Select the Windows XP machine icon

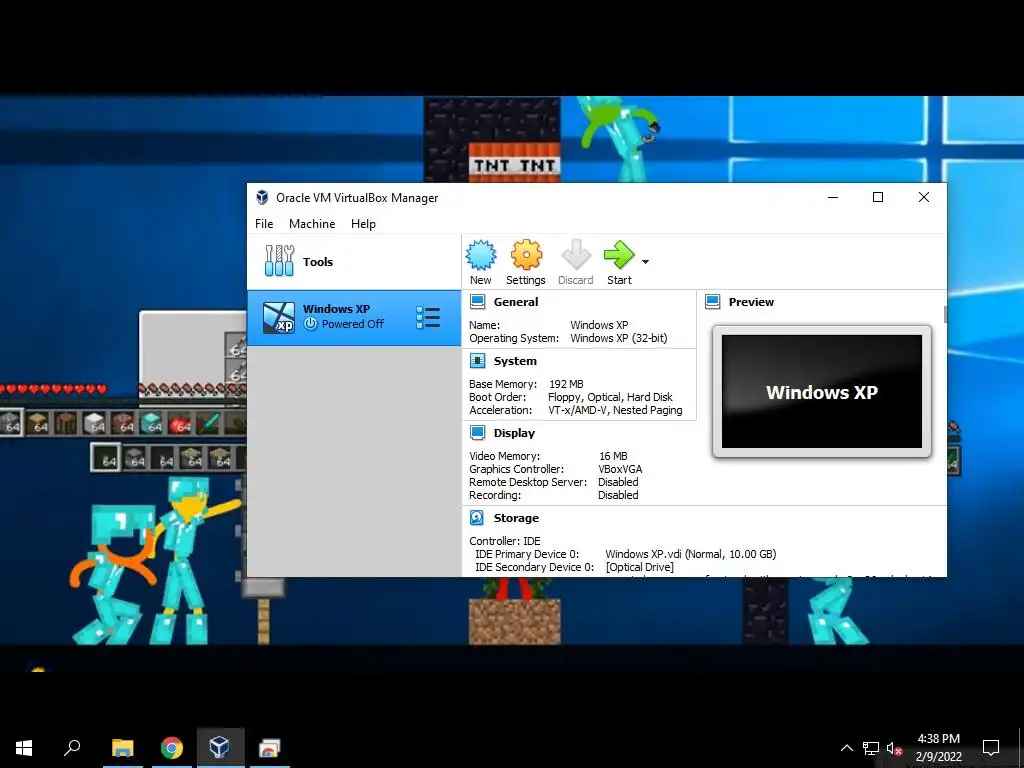(x=279, y=317)
